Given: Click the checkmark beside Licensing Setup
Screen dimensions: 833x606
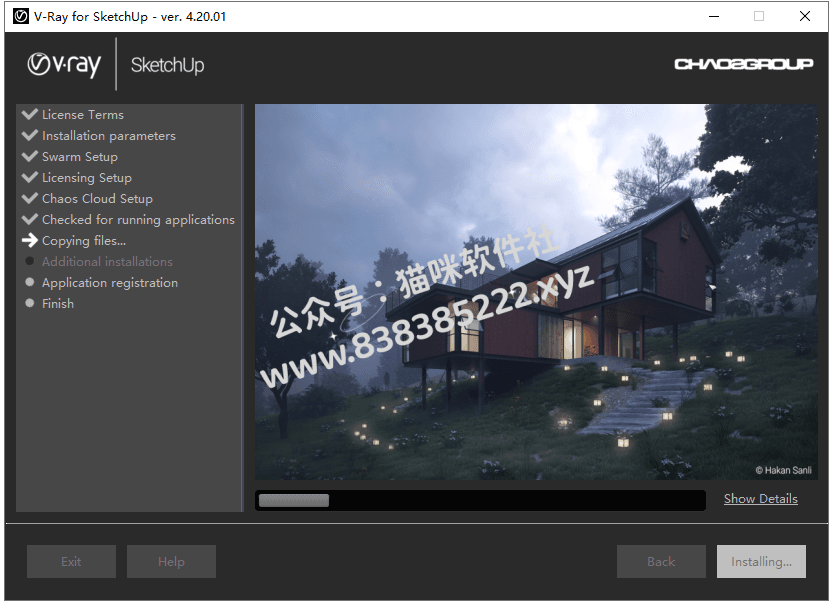Looking at the screenshot, I should [30, 177].
